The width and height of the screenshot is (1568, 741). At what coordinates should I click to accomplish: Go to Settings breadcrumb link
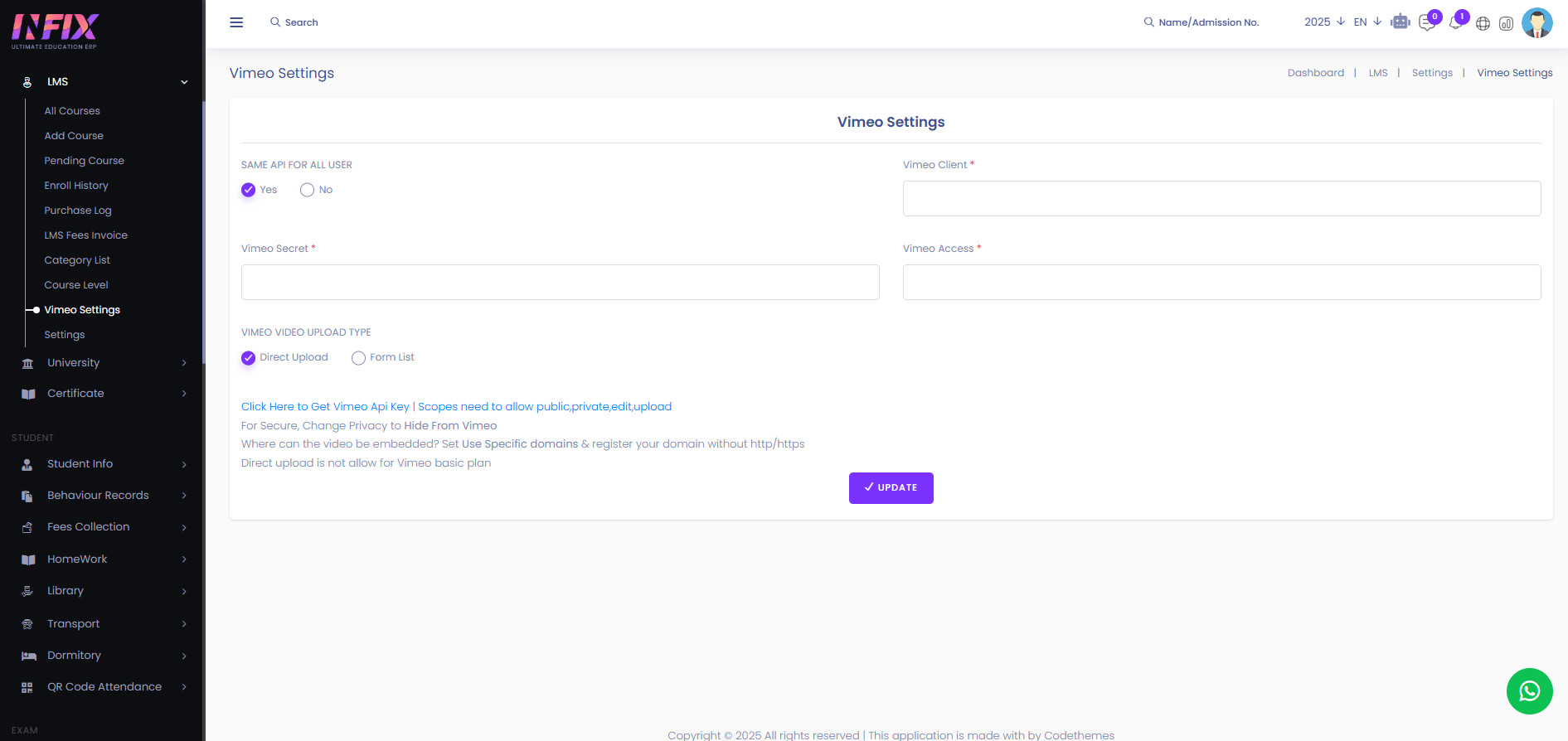[1432, 73]
